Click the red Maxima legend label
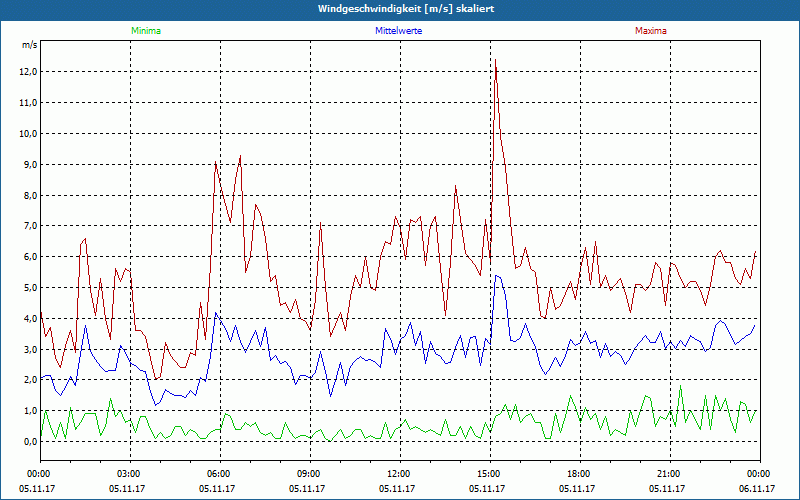 tap(651, 31)
